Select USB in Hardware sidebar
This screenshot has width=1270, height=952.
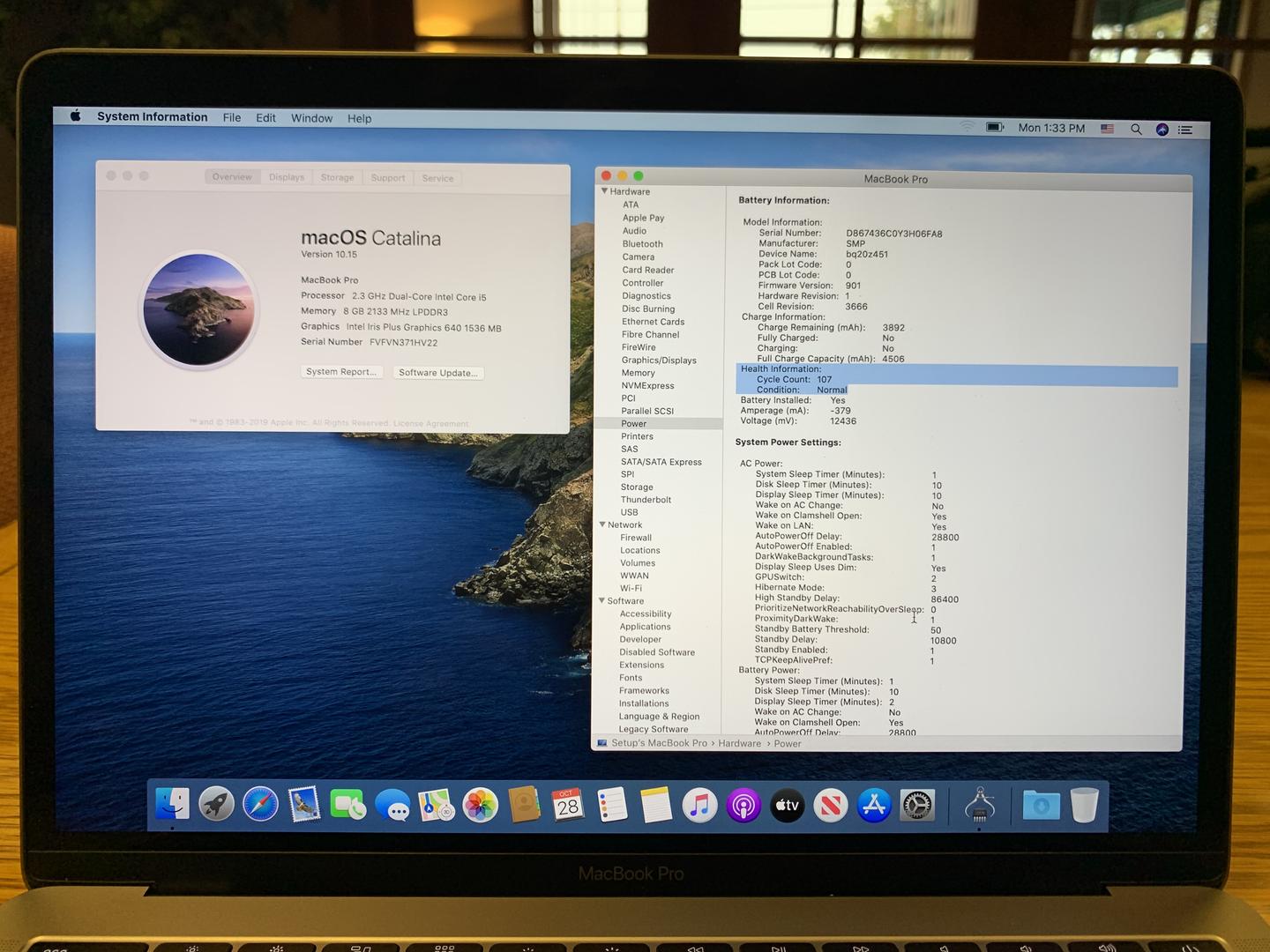629,512
